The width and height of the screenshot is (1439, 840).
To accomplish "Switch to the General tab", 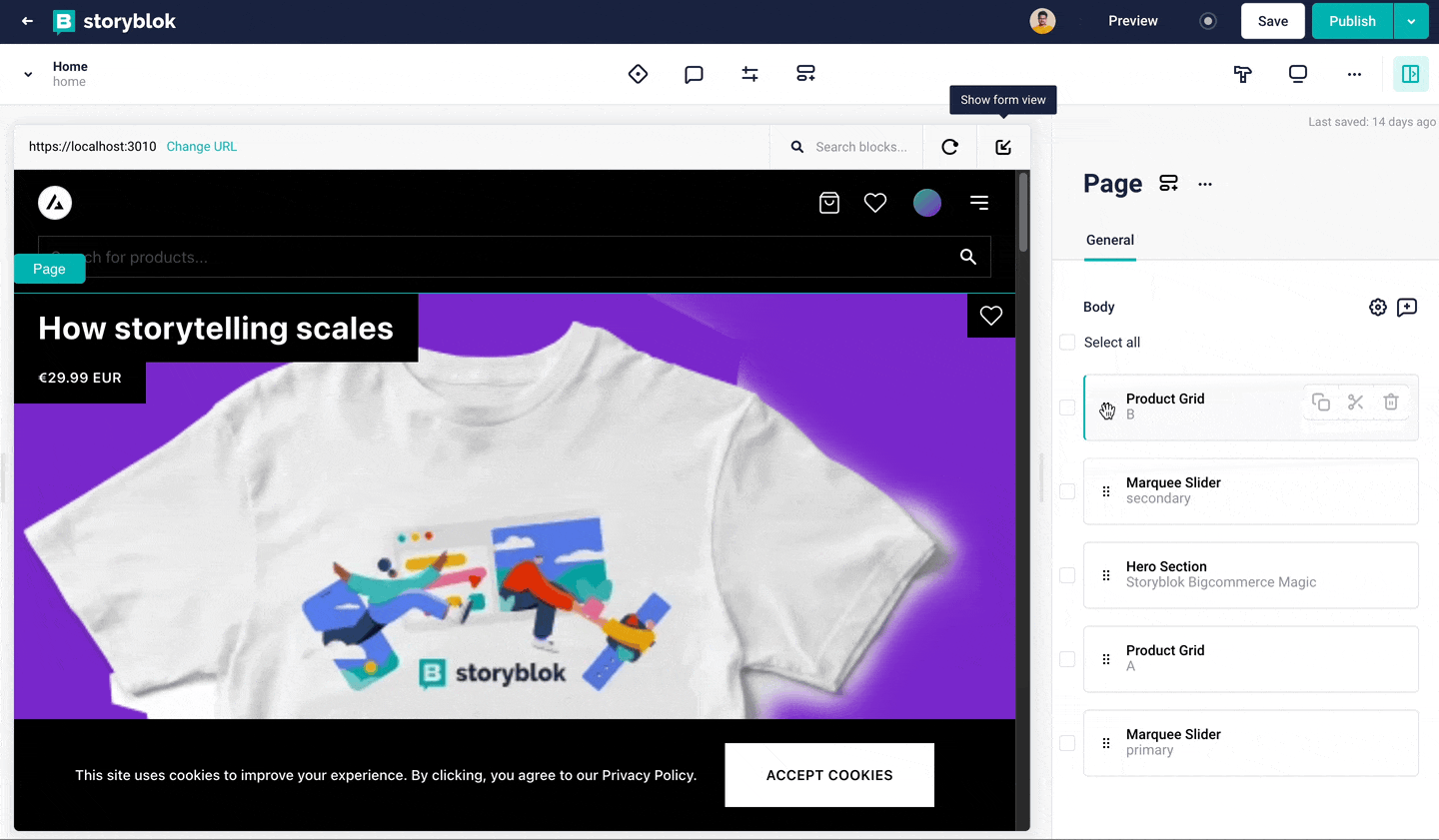I will 1110,240.
